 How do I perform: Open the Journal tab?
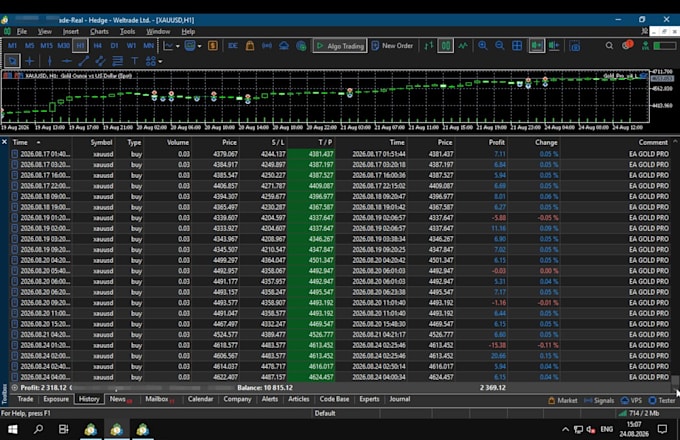[x=399, y=399]
